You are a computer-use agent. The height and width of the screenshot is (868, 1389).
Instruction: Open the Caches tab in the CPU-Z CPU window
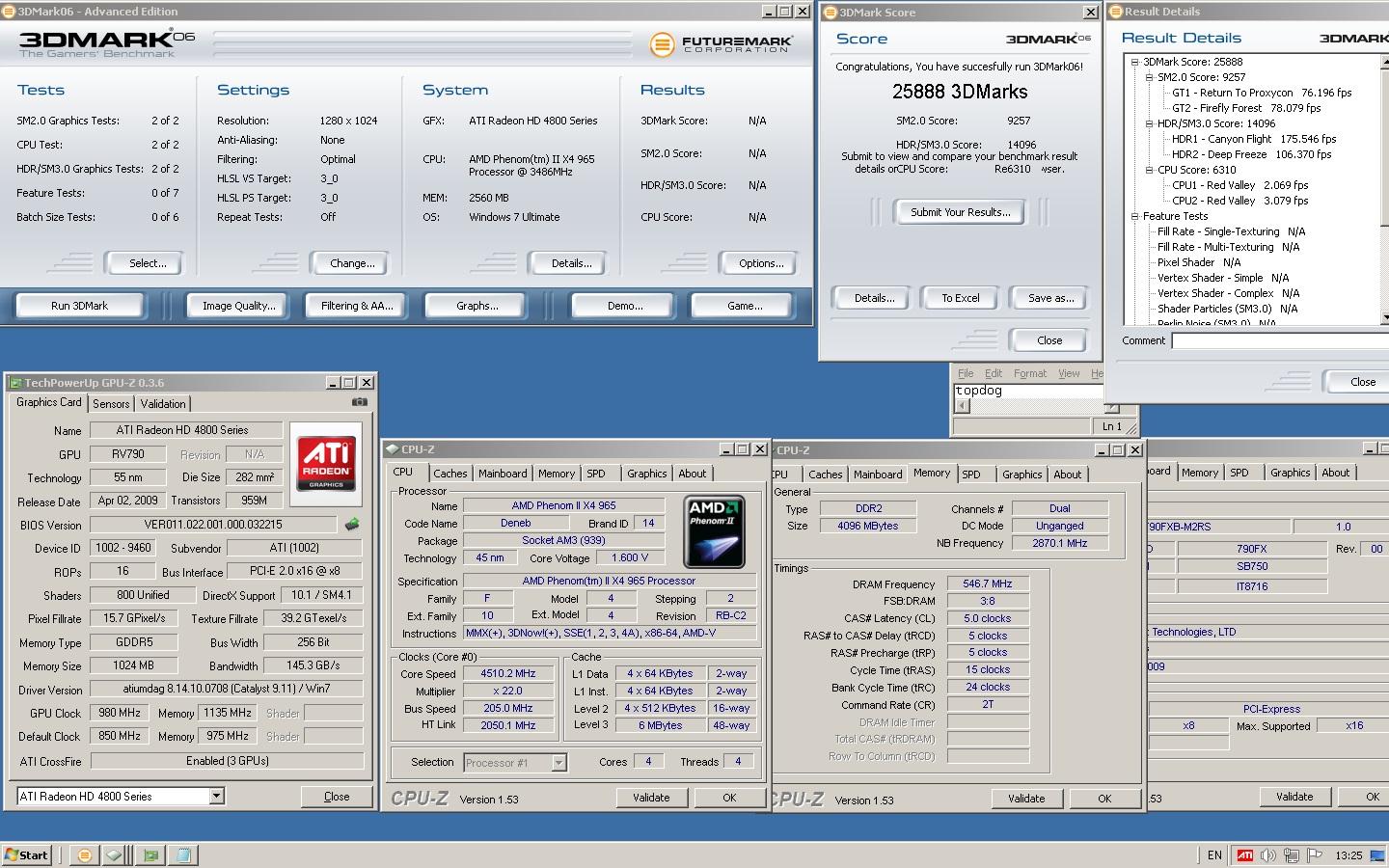[449, 474]
